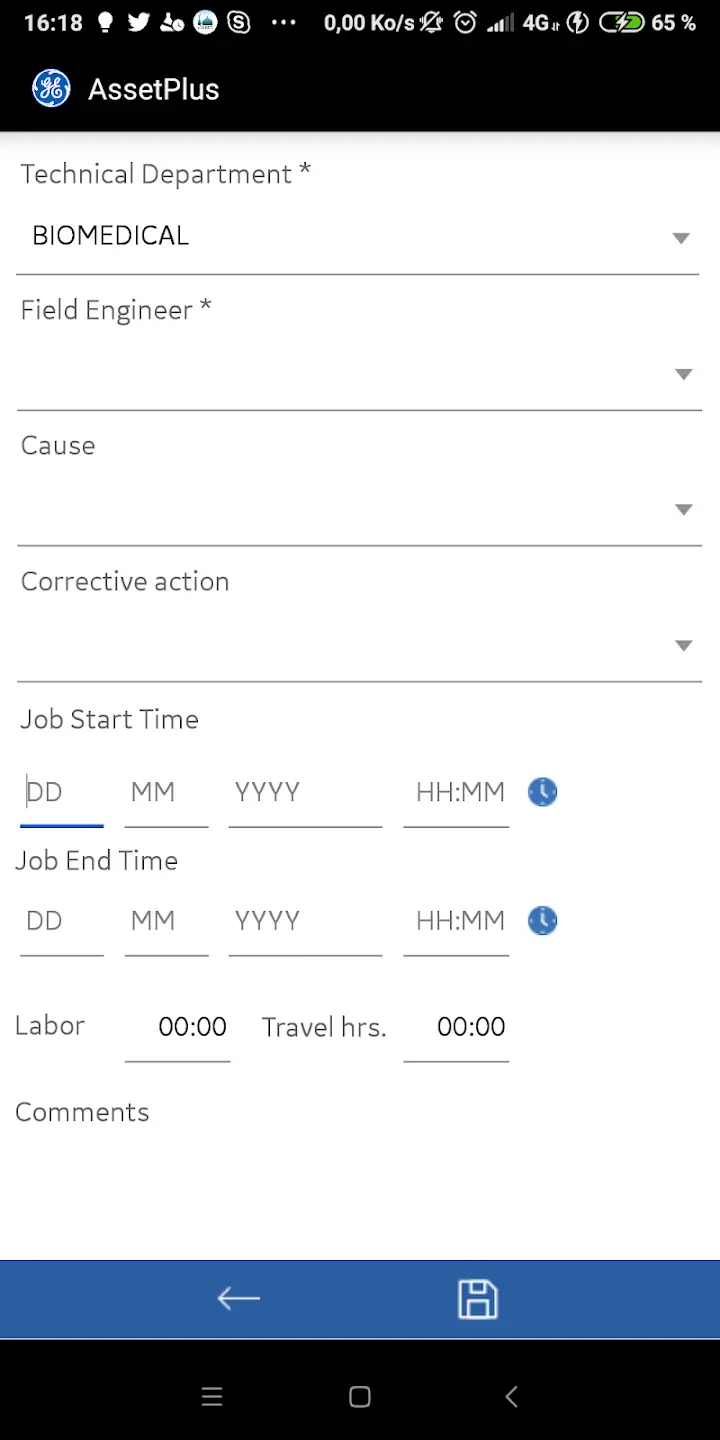
Task: Focus the Job Start Time DD field
Action: [62, 793]
